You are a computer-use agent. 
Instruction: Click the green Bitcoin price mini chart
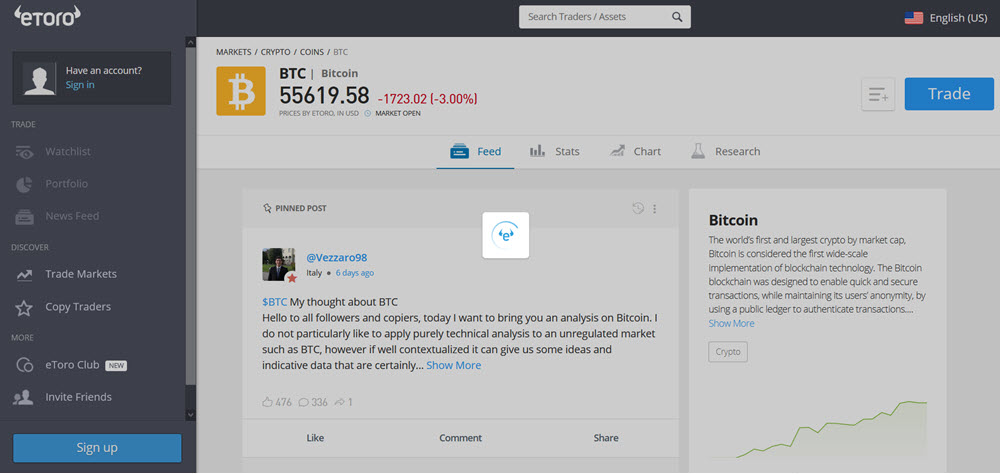click(x=818, y=430)
